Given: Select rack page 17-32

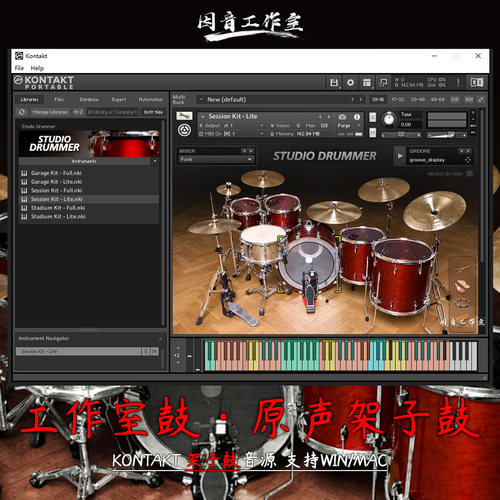Looking at the screenshot, I should pos(397,99).
